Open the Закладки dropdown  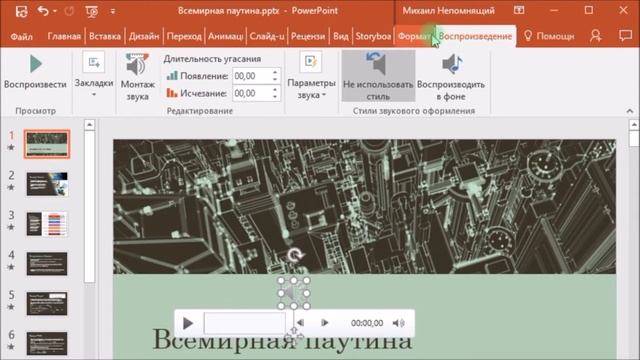(x=94, y=74)
